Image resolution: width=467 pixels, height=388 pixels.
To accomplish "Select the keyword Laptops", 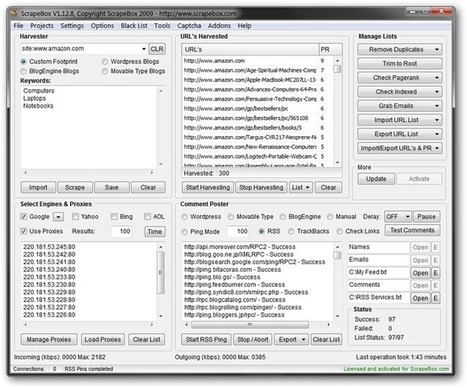I will point(34,98).
